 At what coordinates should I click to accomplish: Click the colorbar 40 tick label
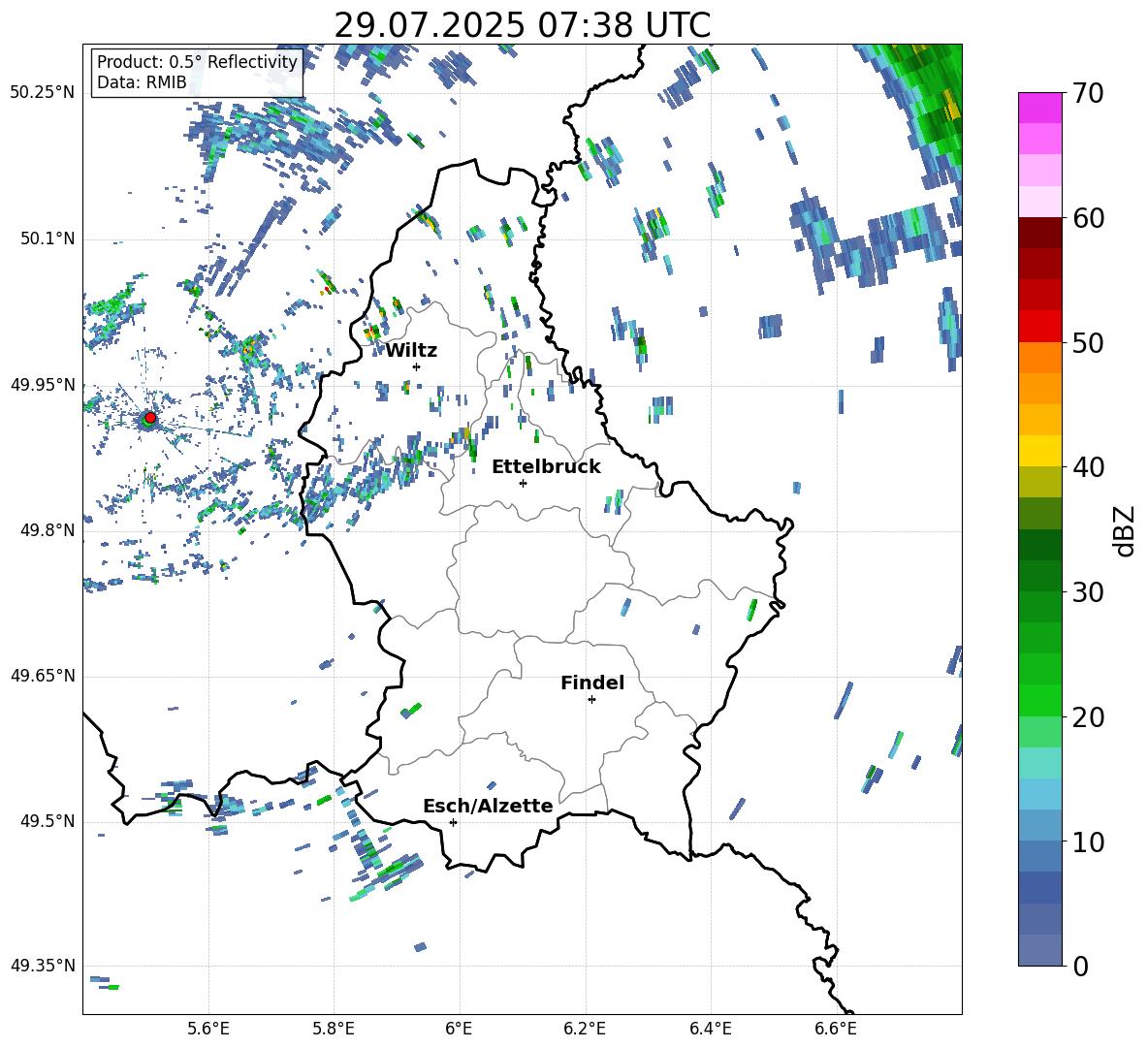coord(1088,467)
